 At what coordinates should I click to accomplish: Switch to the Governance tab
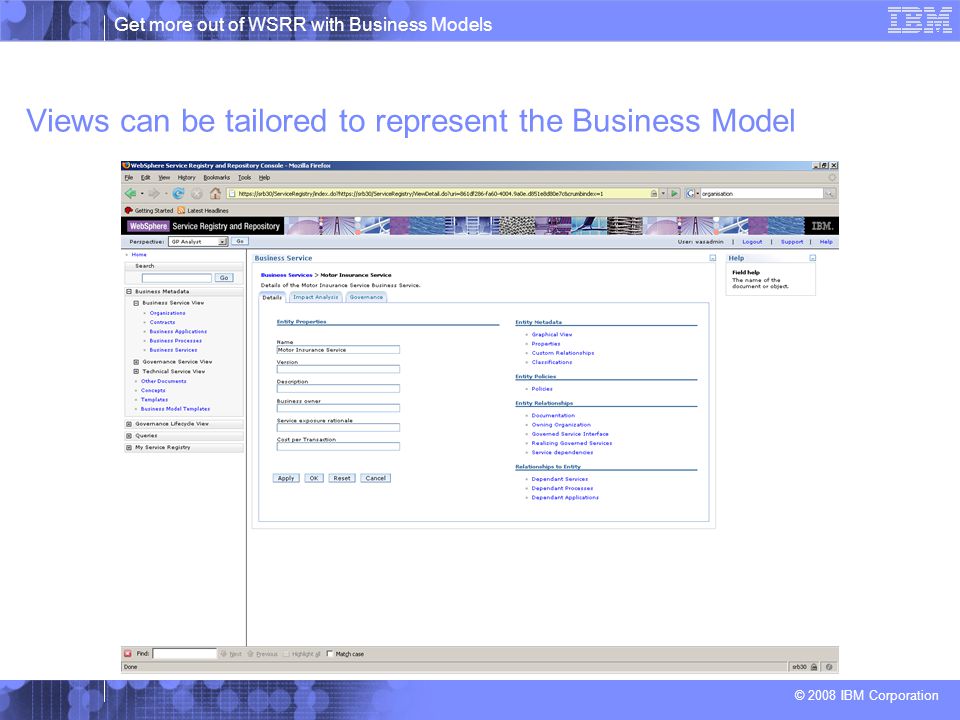point(366,297)
